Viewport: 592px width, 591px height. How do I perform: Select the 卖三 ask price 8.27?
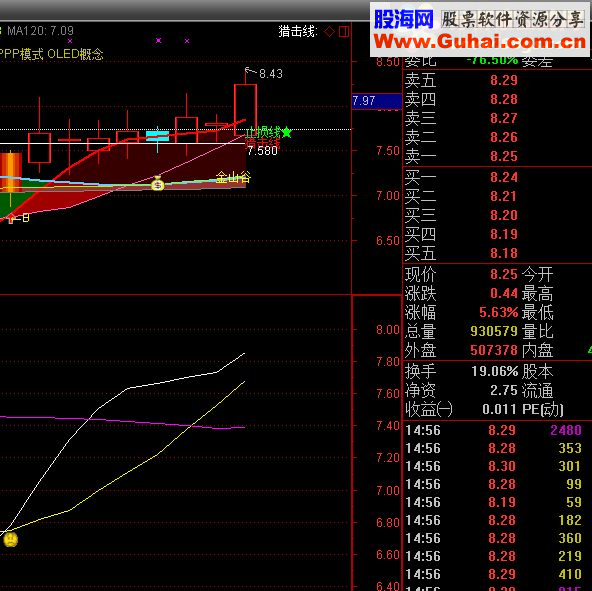click(x=504, y=118)
